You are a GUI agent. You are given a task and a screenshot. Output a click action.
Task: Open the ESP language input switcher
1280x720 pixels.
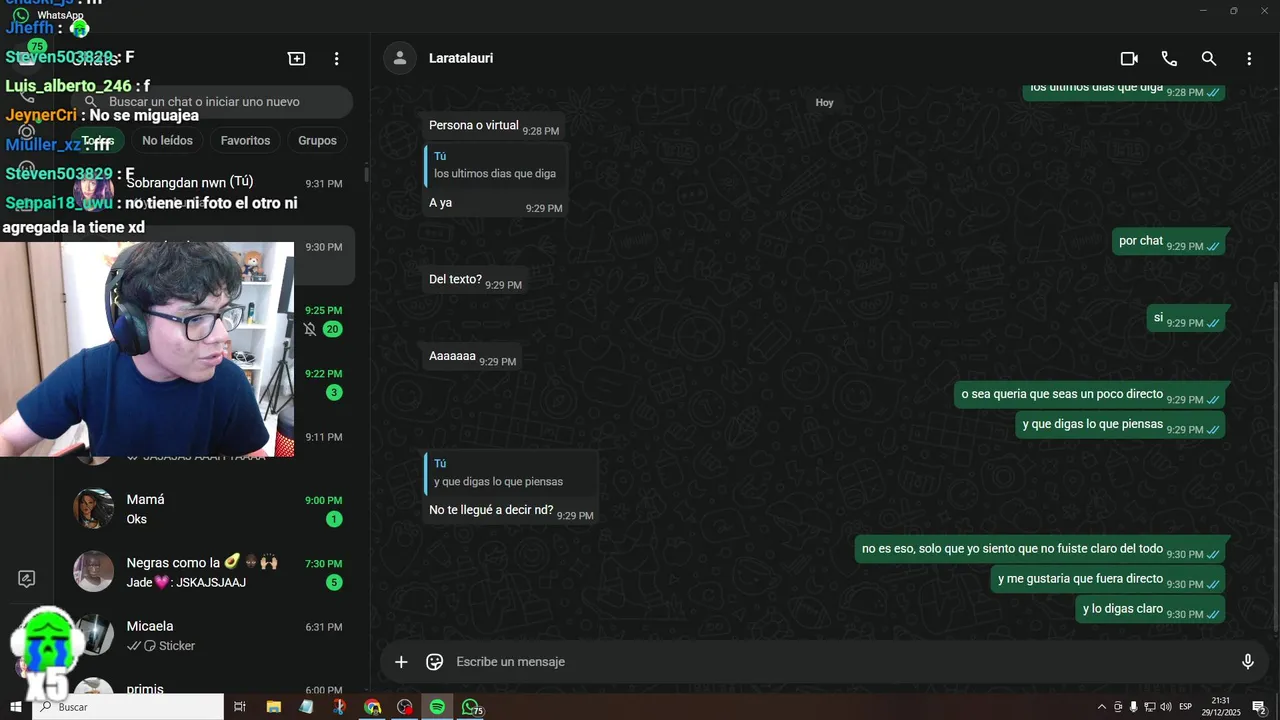[1186, 707]
